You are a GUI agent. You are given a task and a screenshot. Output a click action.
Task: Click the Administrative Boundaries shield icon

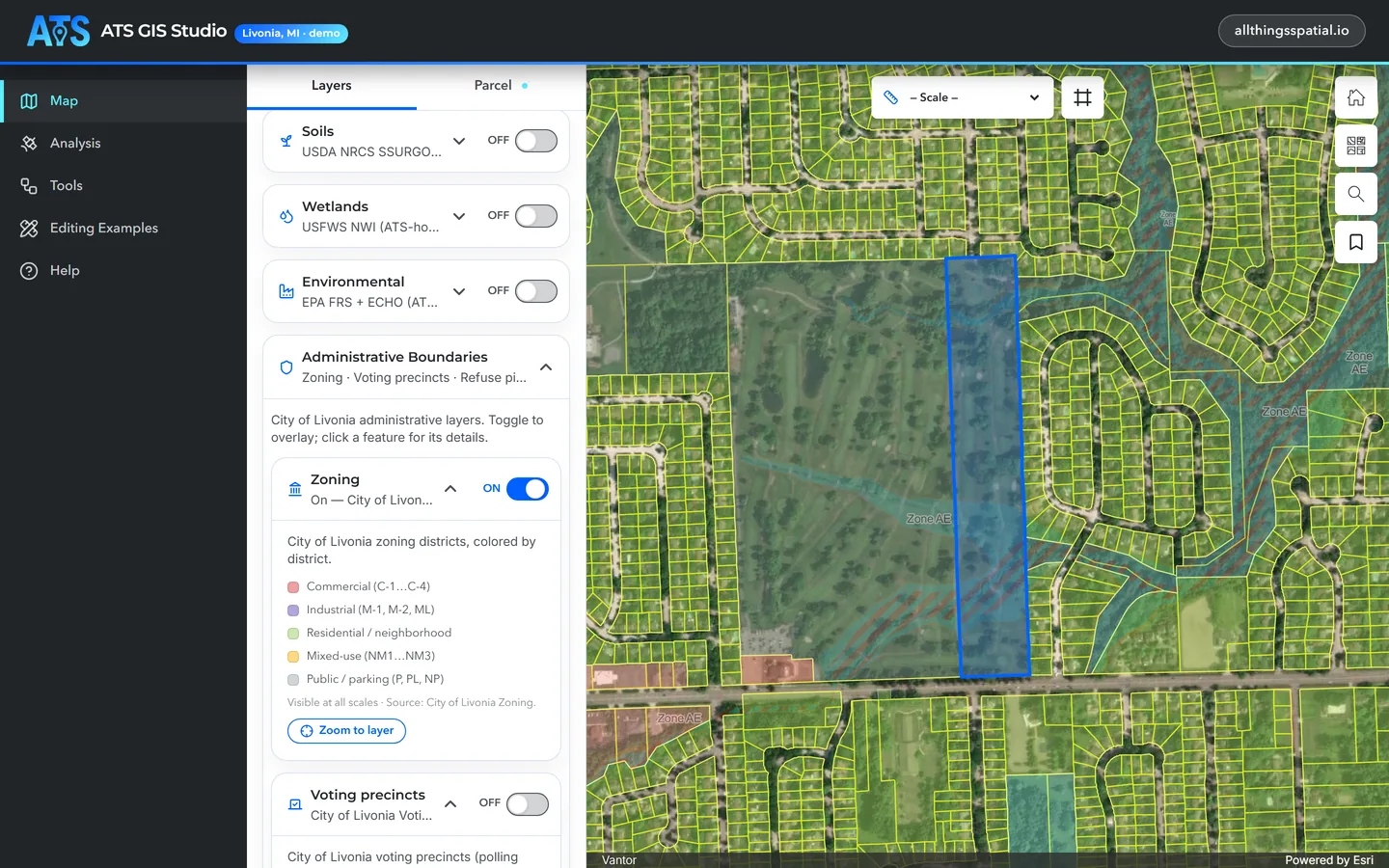[286, 367]
